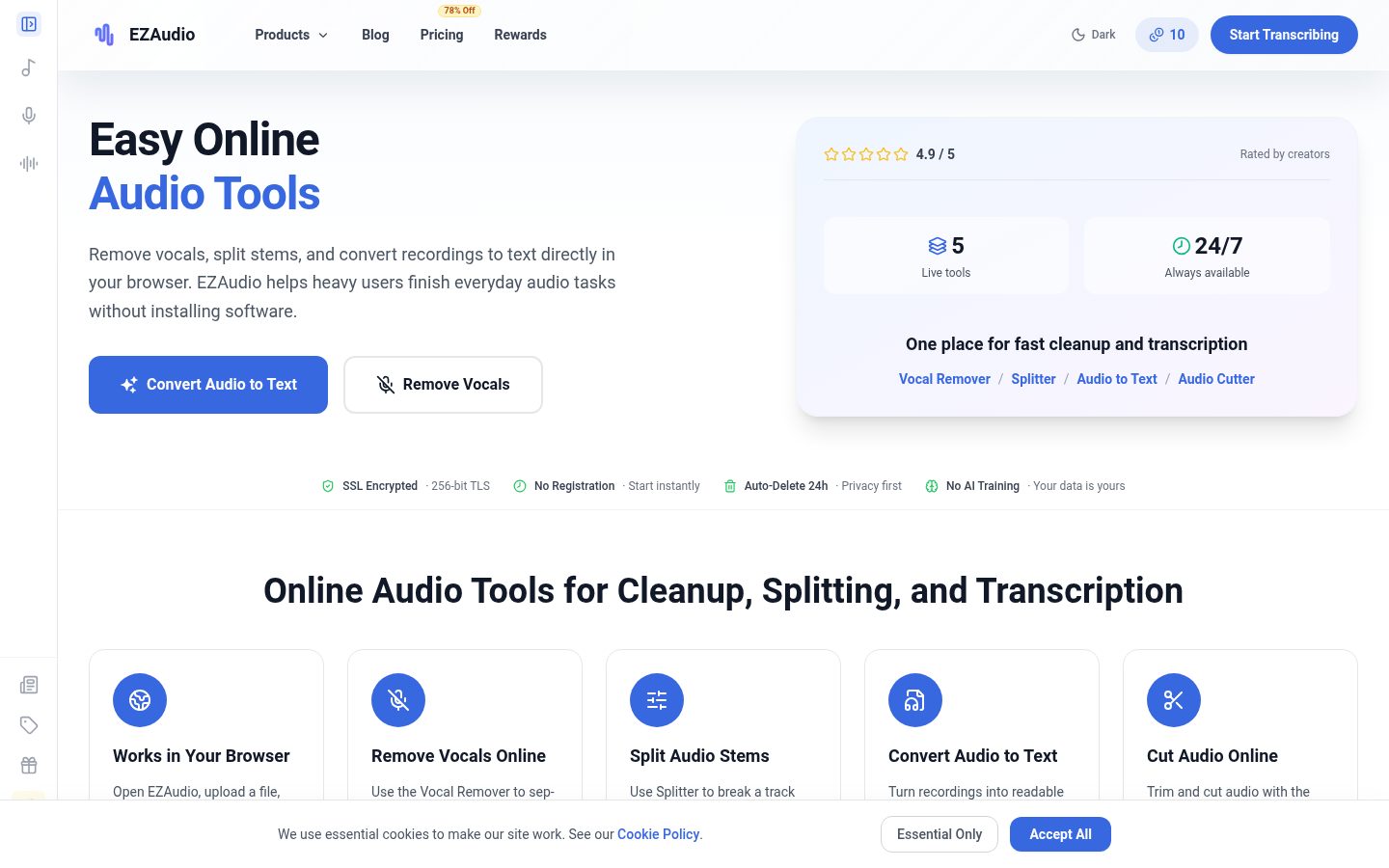Click the No AI Training text
1389x868 pixels.
point(983,486)
